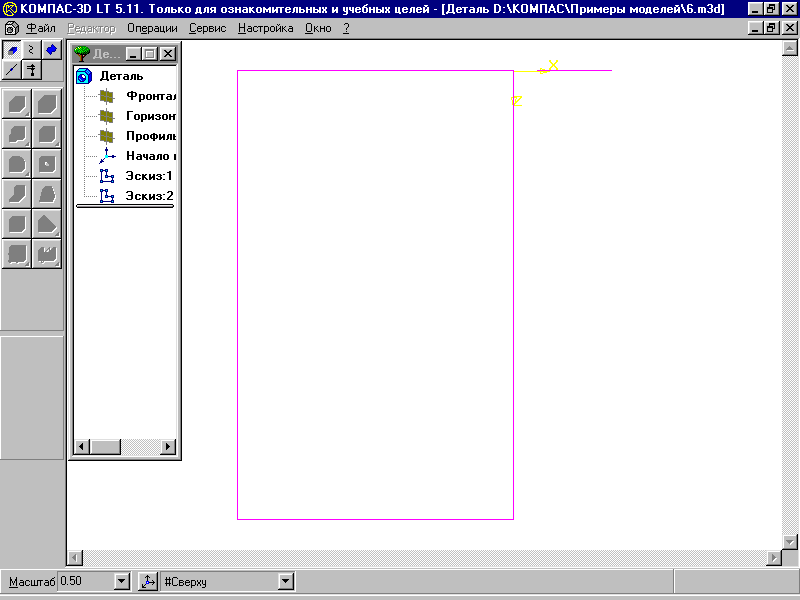Screen dimensions: 800x600
Task: Click the drawing area scroll down arrow
Action: (x=790, y=542)
